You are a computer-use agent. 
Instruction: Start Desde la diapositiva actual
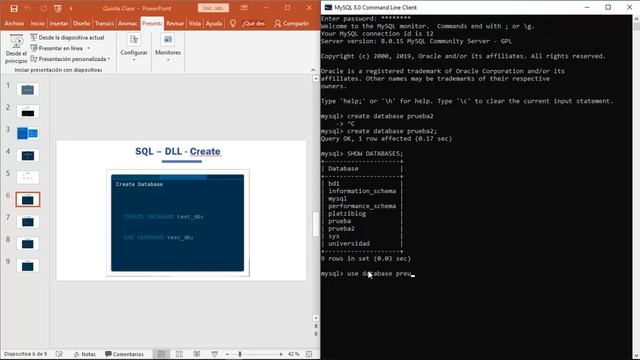(68, 38)
